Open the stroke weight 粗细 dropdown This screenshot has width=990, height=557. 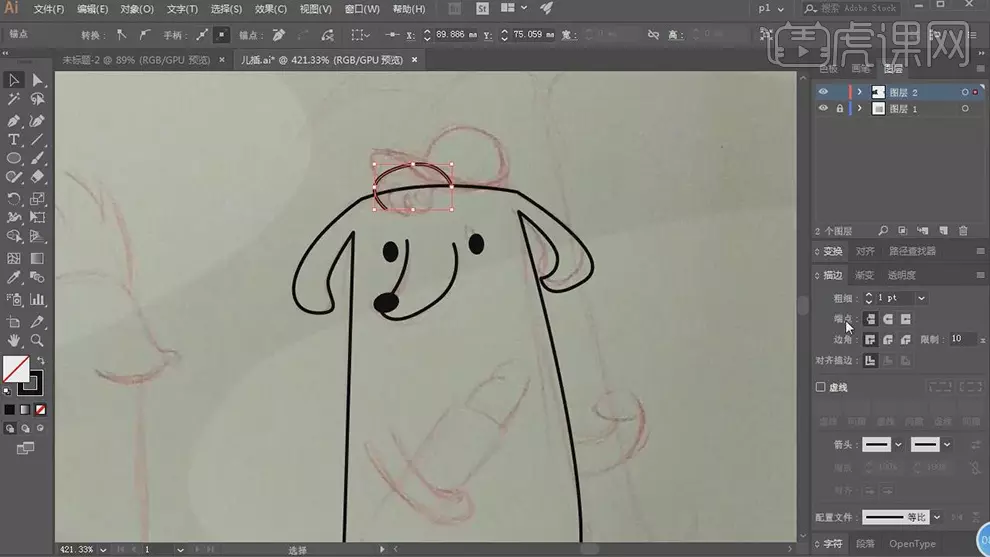(921, 298)
